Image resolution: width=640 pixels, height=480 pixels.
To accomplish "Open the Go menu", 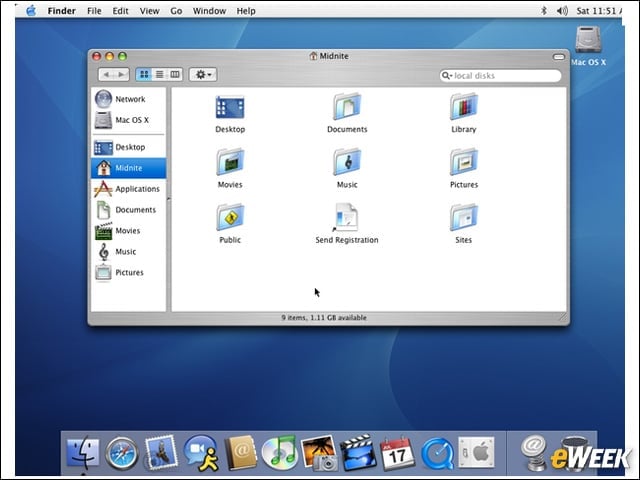I will point(176,11).
